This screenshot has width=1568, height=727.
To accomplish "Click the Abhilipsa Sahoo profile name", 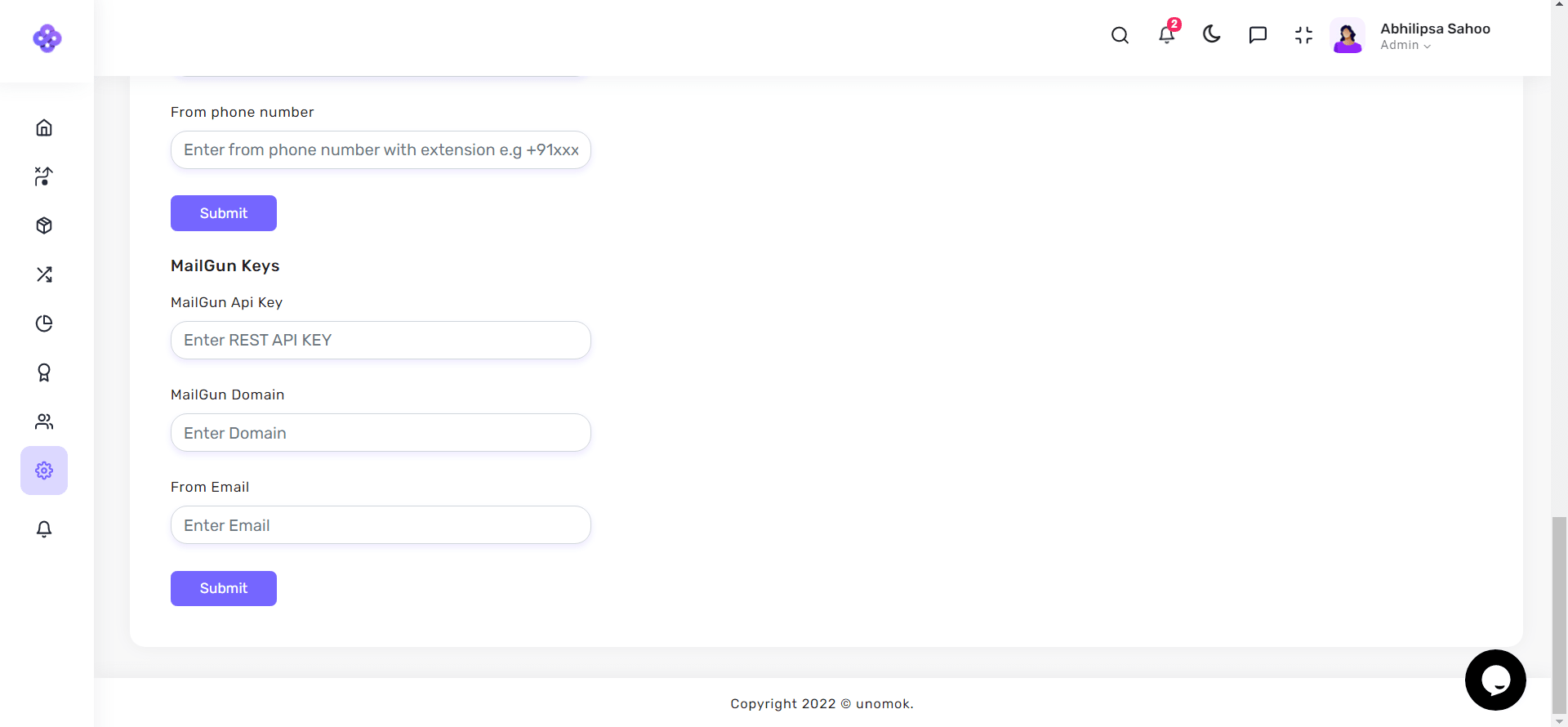I will 1435,29.
